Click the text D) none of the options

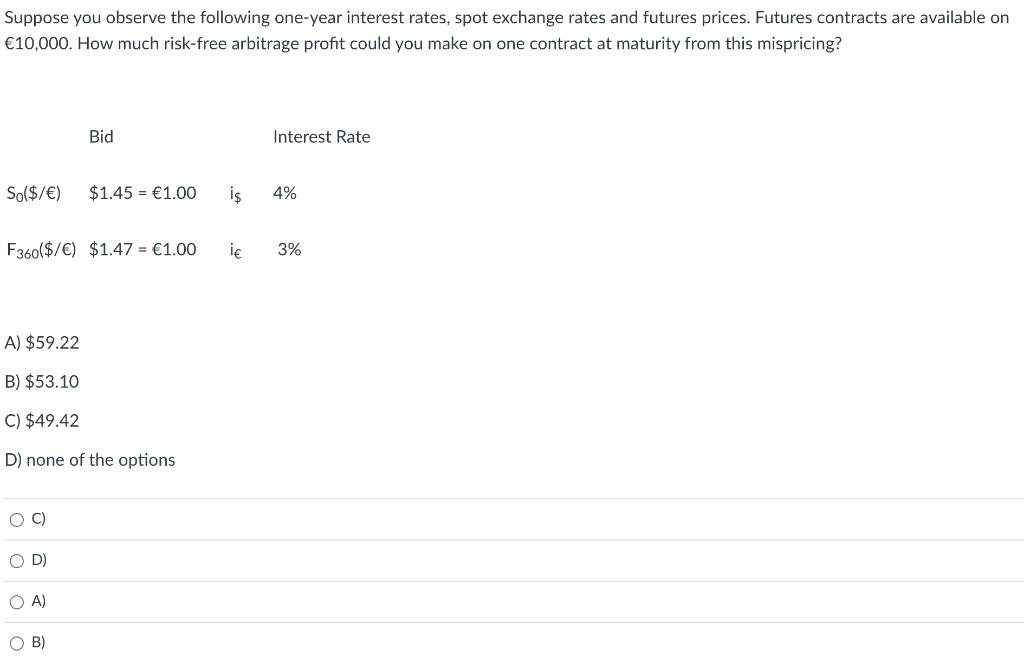point(90,460)
